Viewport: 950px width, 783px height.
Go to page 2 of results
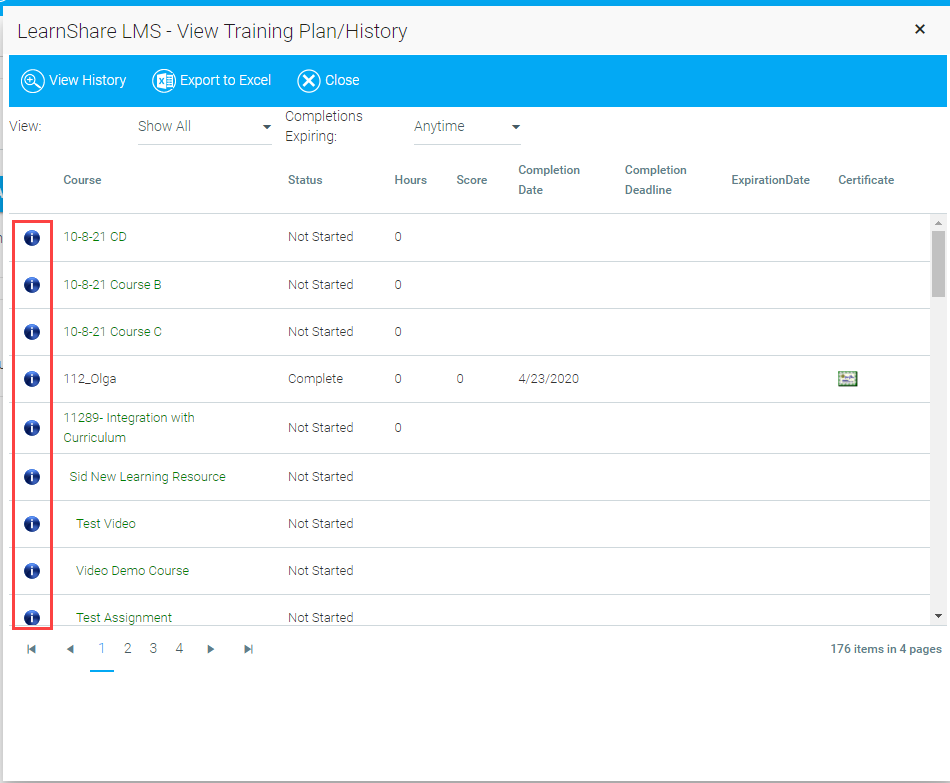click(x=128, y=649)
